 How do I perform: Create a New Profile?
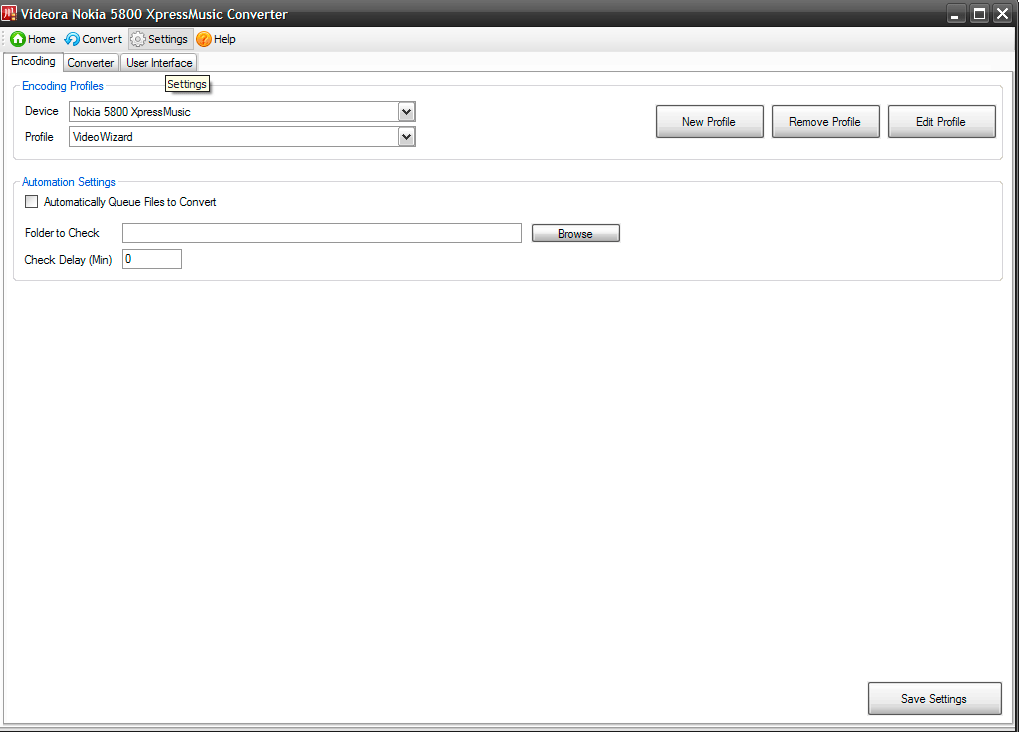pos(709,122)
